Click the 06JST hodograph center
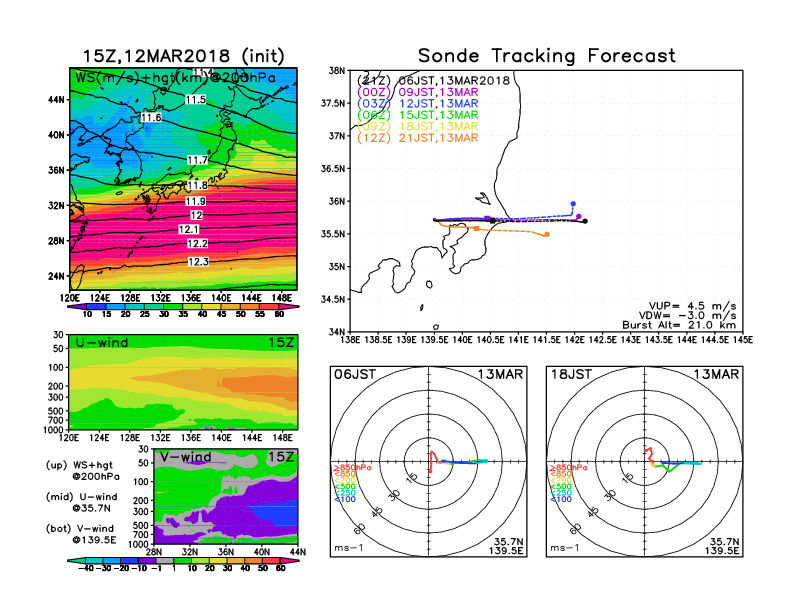 click(x=429, y=462)
